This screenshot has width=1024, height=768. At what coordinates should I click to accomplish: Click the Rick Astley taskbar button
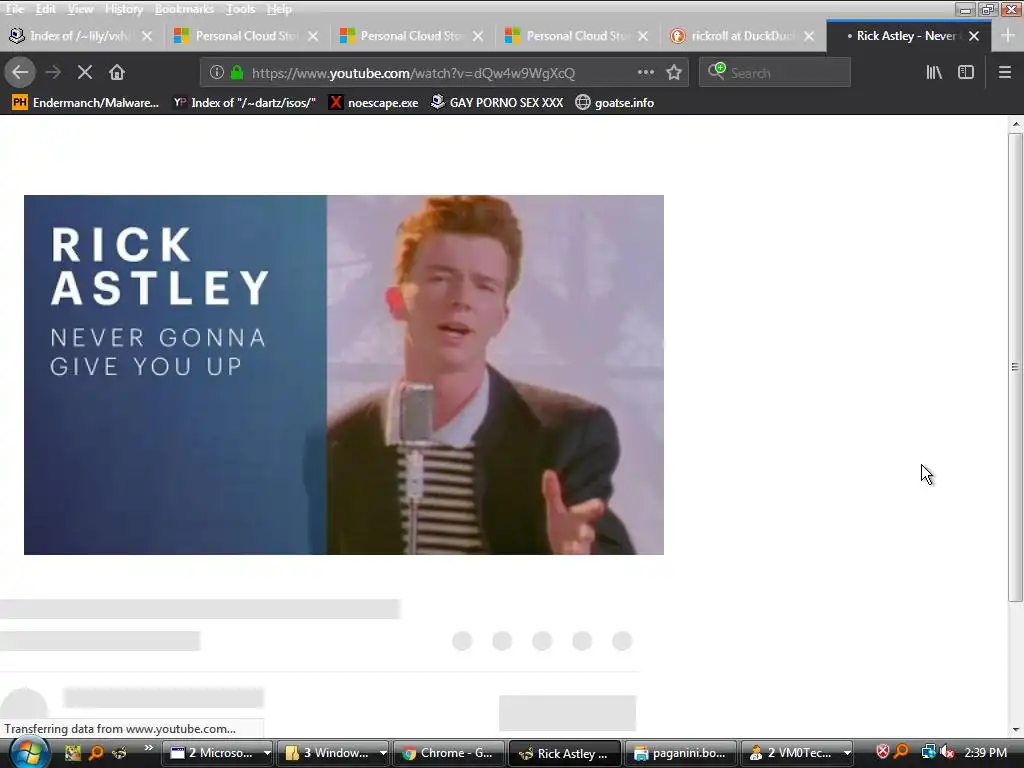(564, 753)
